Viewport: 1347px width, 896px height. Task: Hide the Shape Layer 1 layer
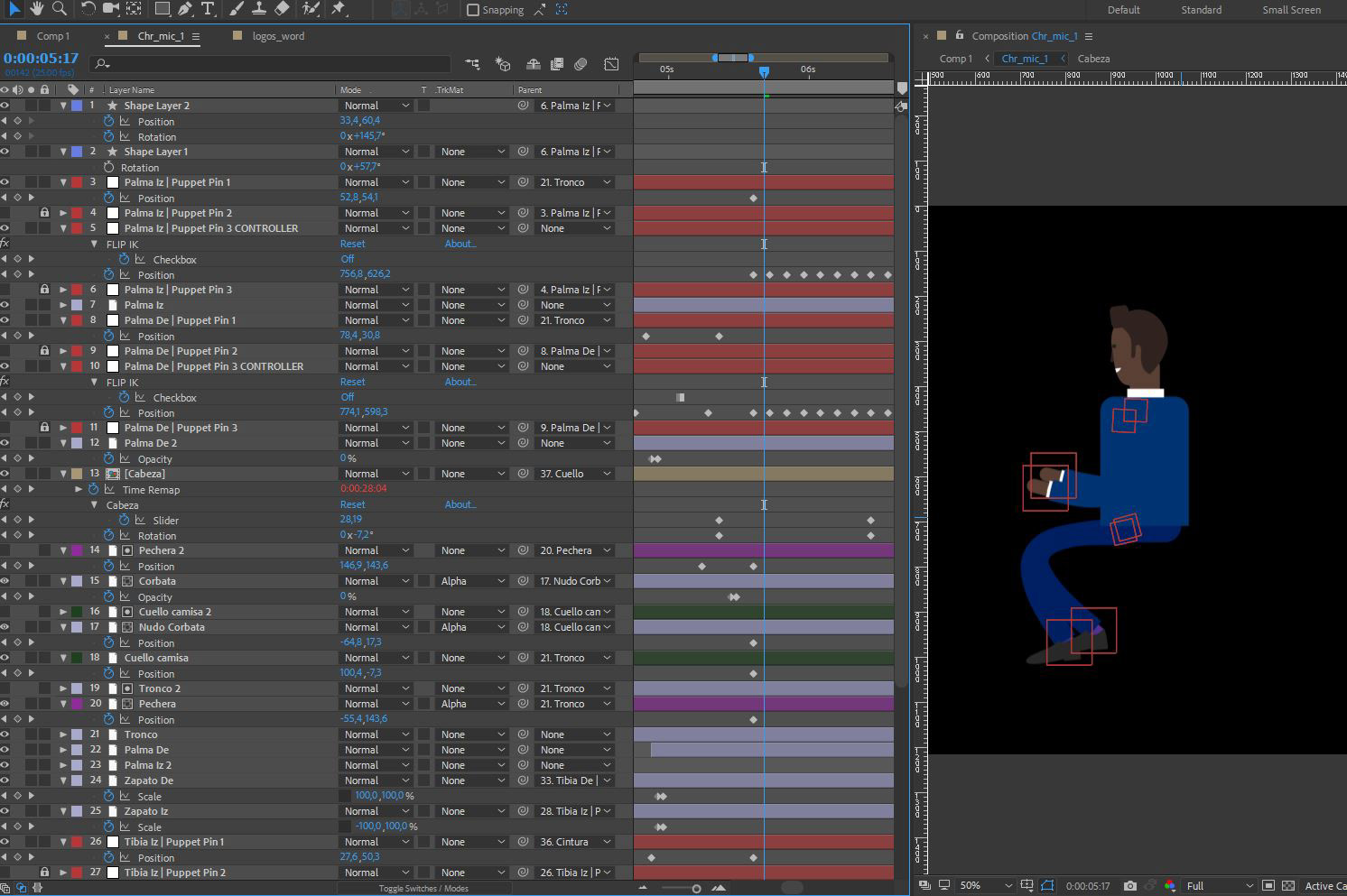coord(5,152)
